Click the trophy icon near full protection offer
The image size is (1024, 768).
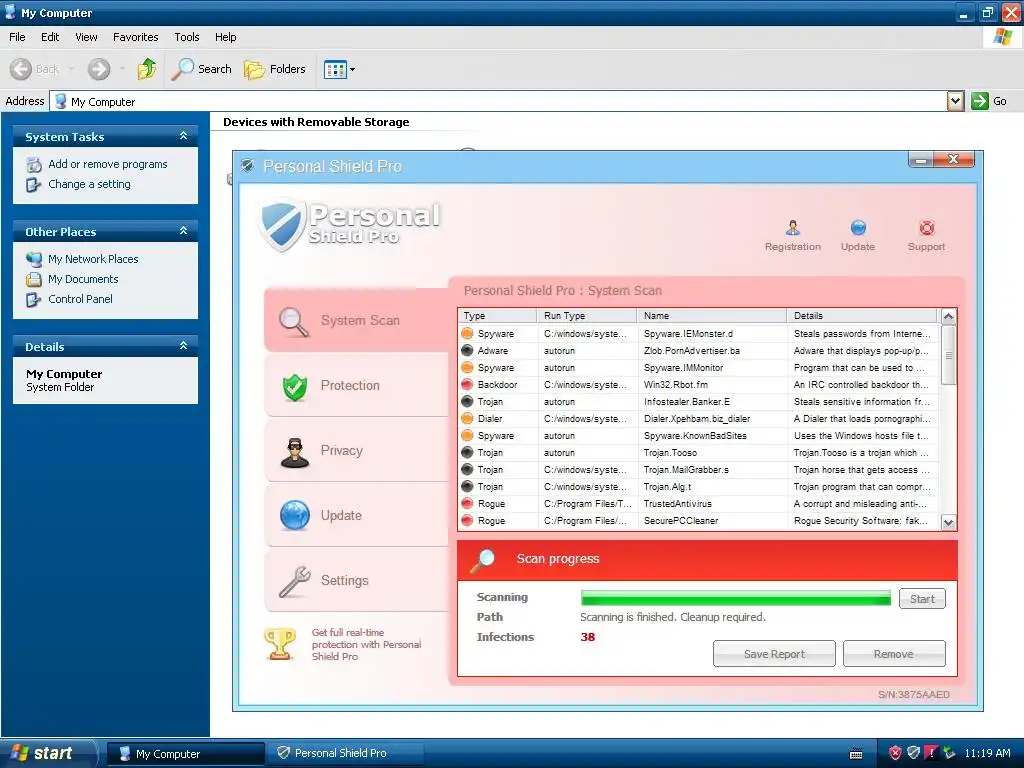(x=280, y=643)
